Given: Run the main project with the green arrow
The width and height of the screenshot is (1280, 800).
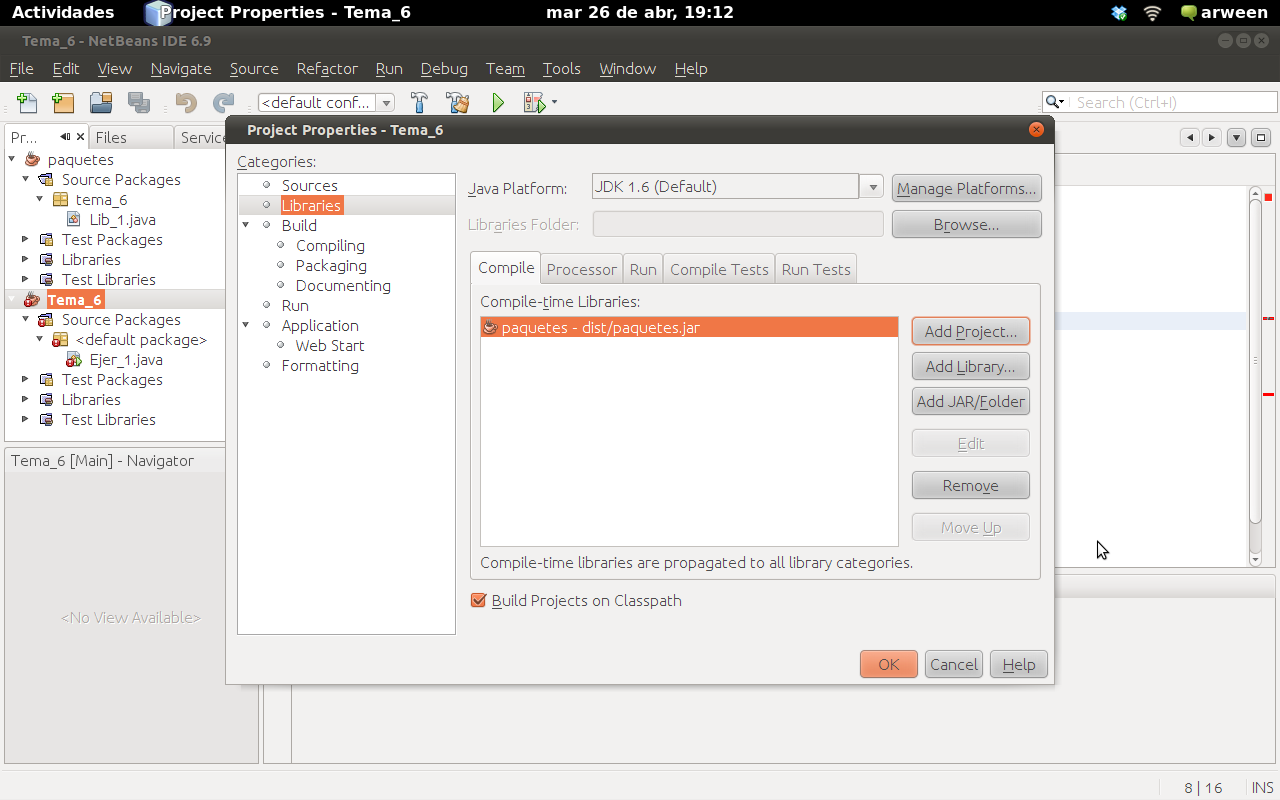Looking at the screenshot, I should [x=497, y=102].
